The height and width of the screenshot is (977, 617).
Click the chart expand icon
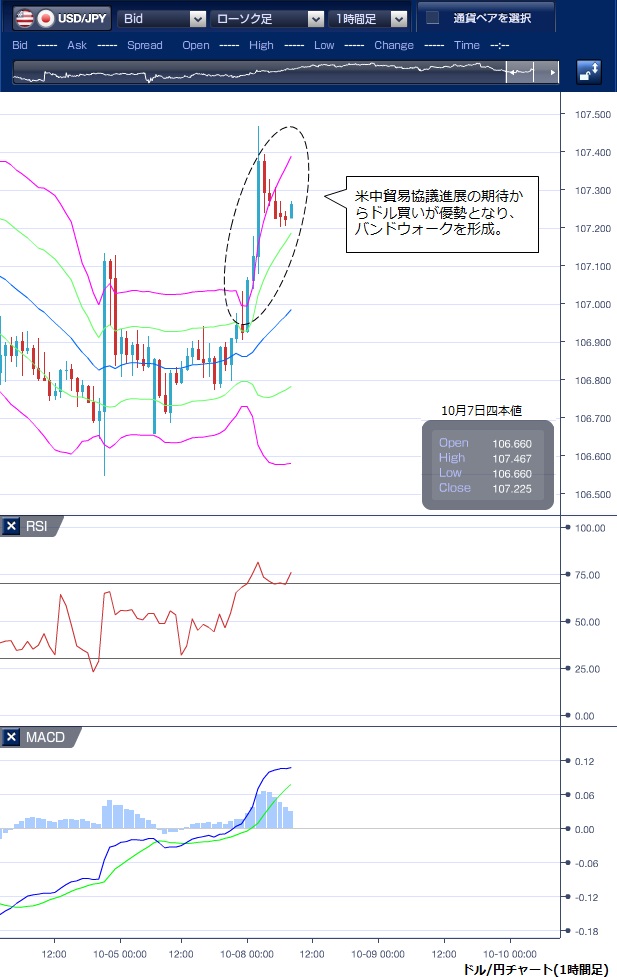[x=589, y=72]
